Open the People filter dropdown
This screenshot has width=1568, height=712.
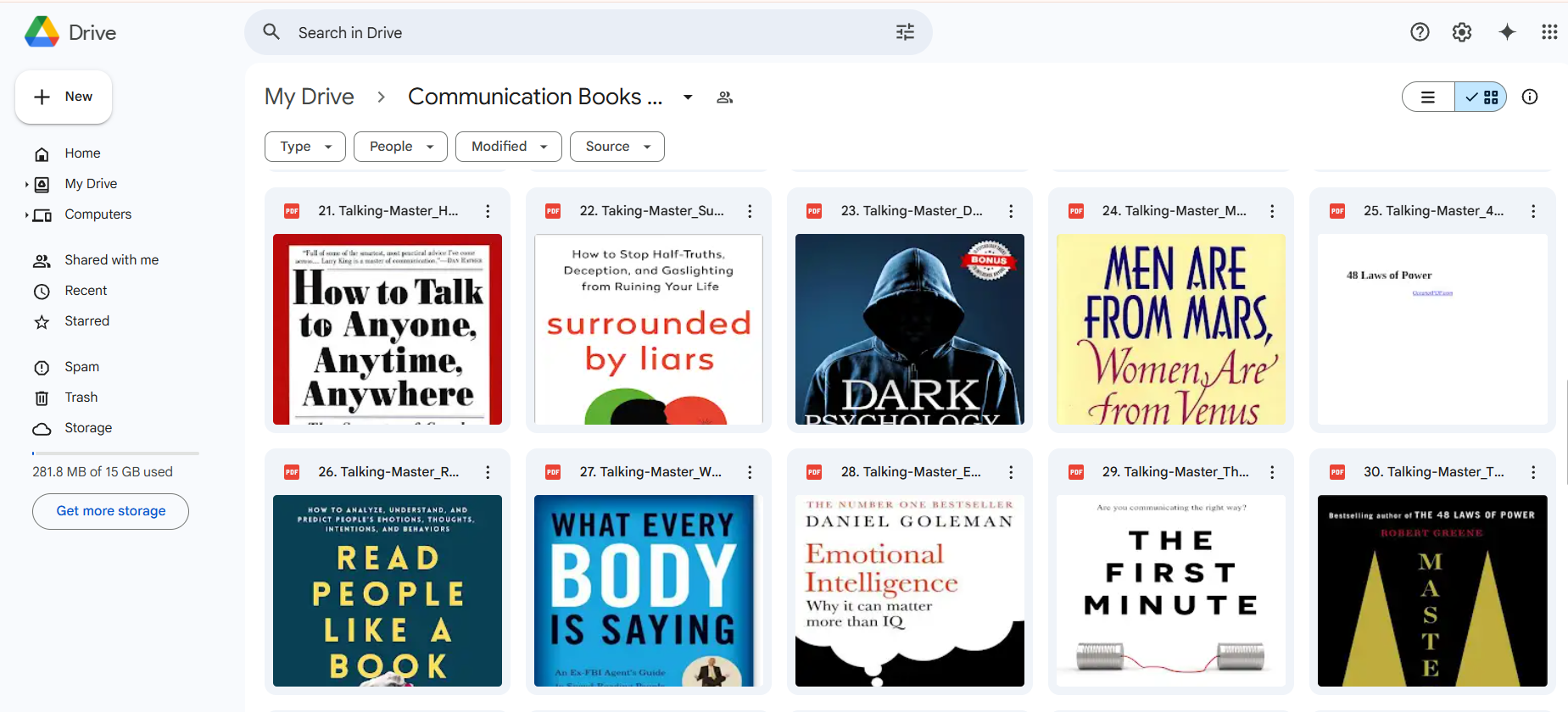click(400, 147)
